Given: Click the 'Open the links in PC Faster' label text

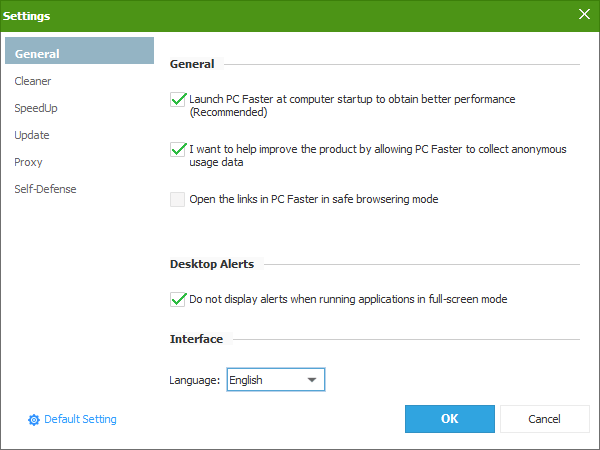Looking at the screenshot, I should tap(313, 199).
